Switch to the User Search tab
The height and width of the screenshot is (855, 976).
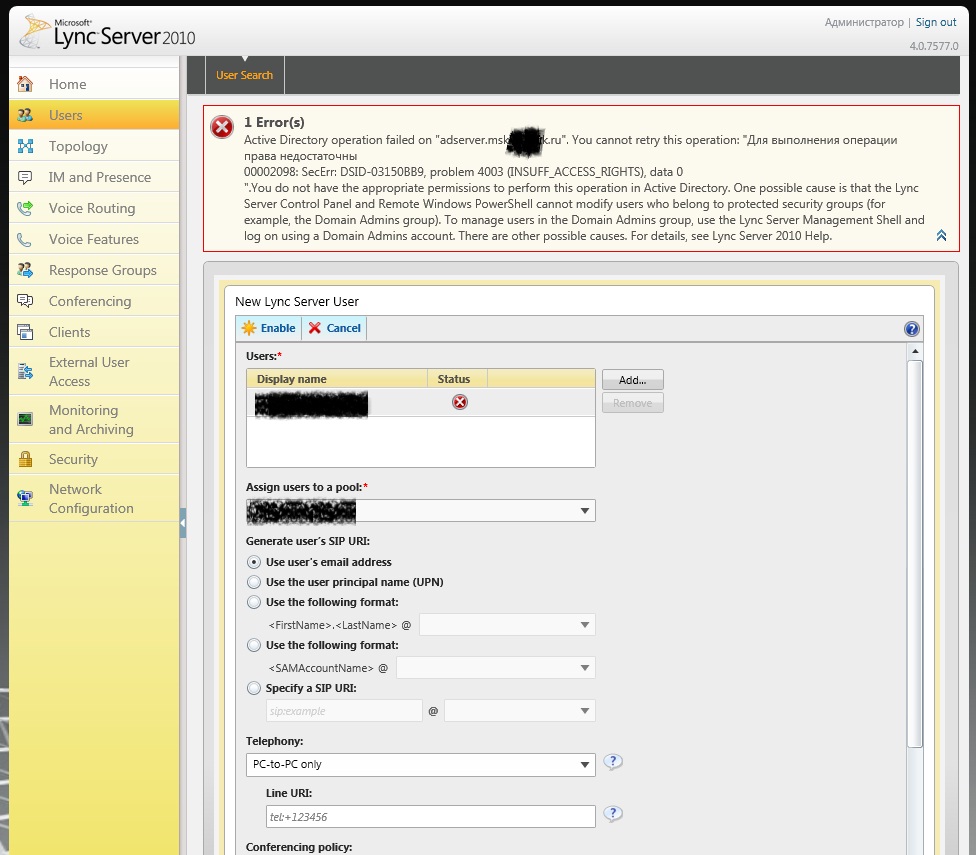(245, 75)
